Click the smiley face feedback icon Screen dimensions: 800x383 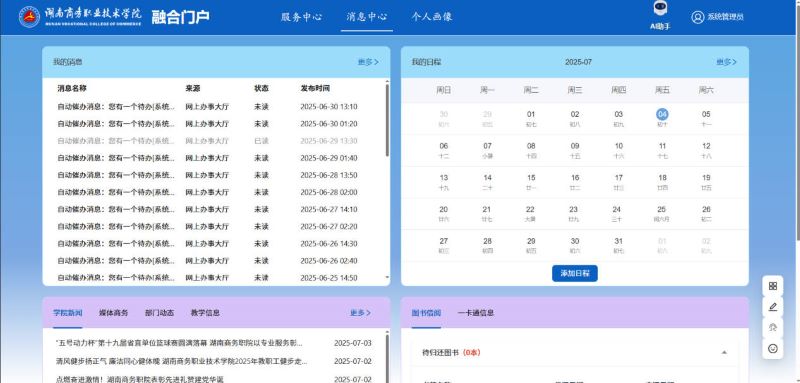point(772,348)
